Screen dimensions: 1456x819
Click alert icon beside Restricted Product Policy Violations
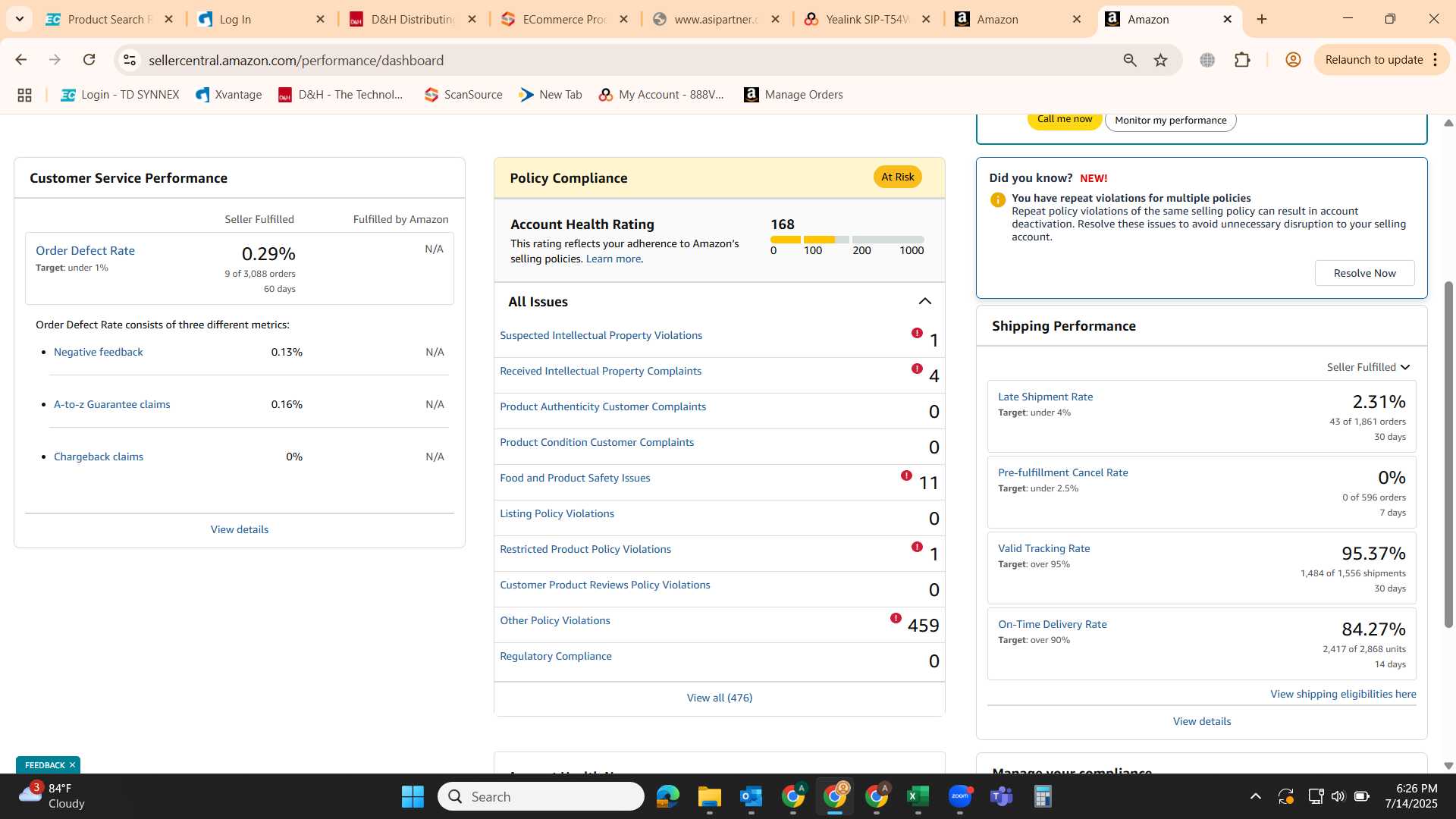(x=917, y=547)
